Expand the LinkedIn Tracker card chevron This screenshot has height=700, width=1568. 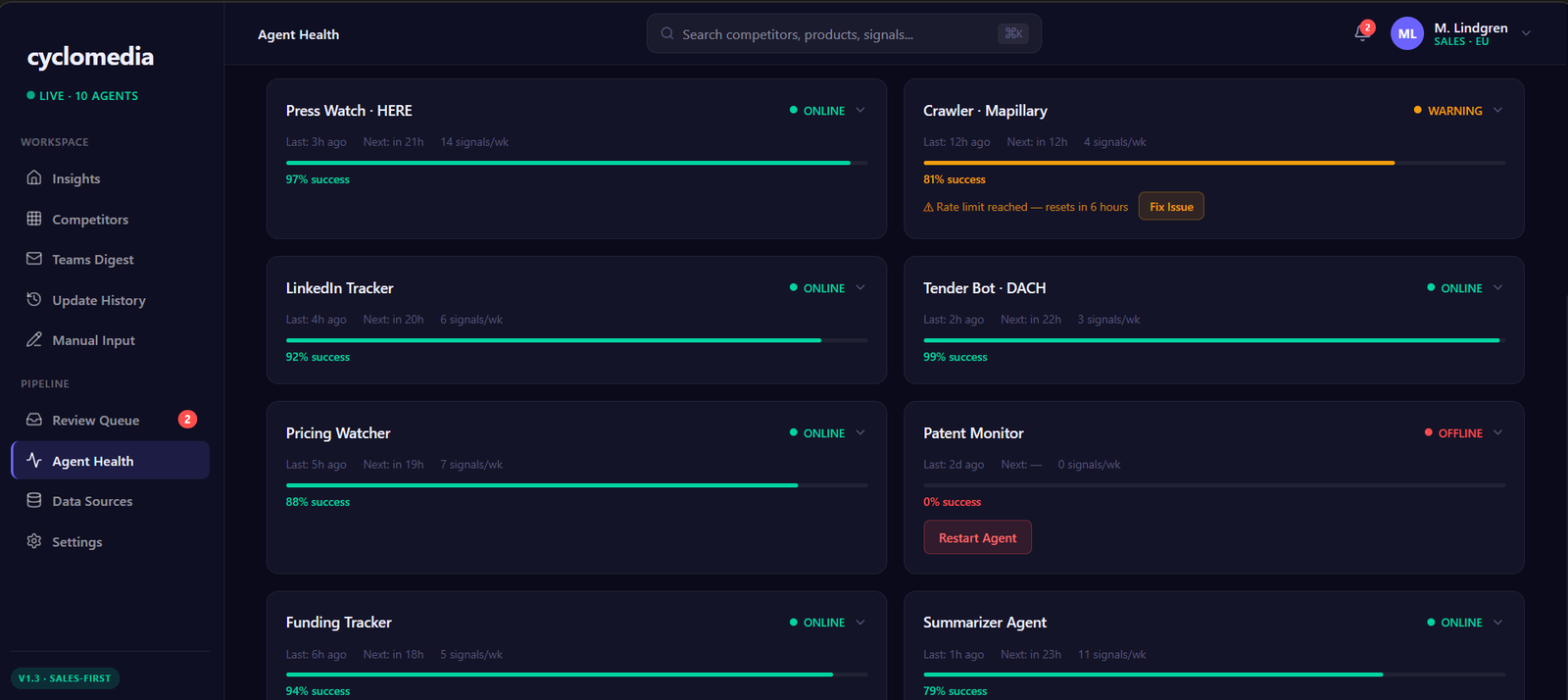click(860, 287)
